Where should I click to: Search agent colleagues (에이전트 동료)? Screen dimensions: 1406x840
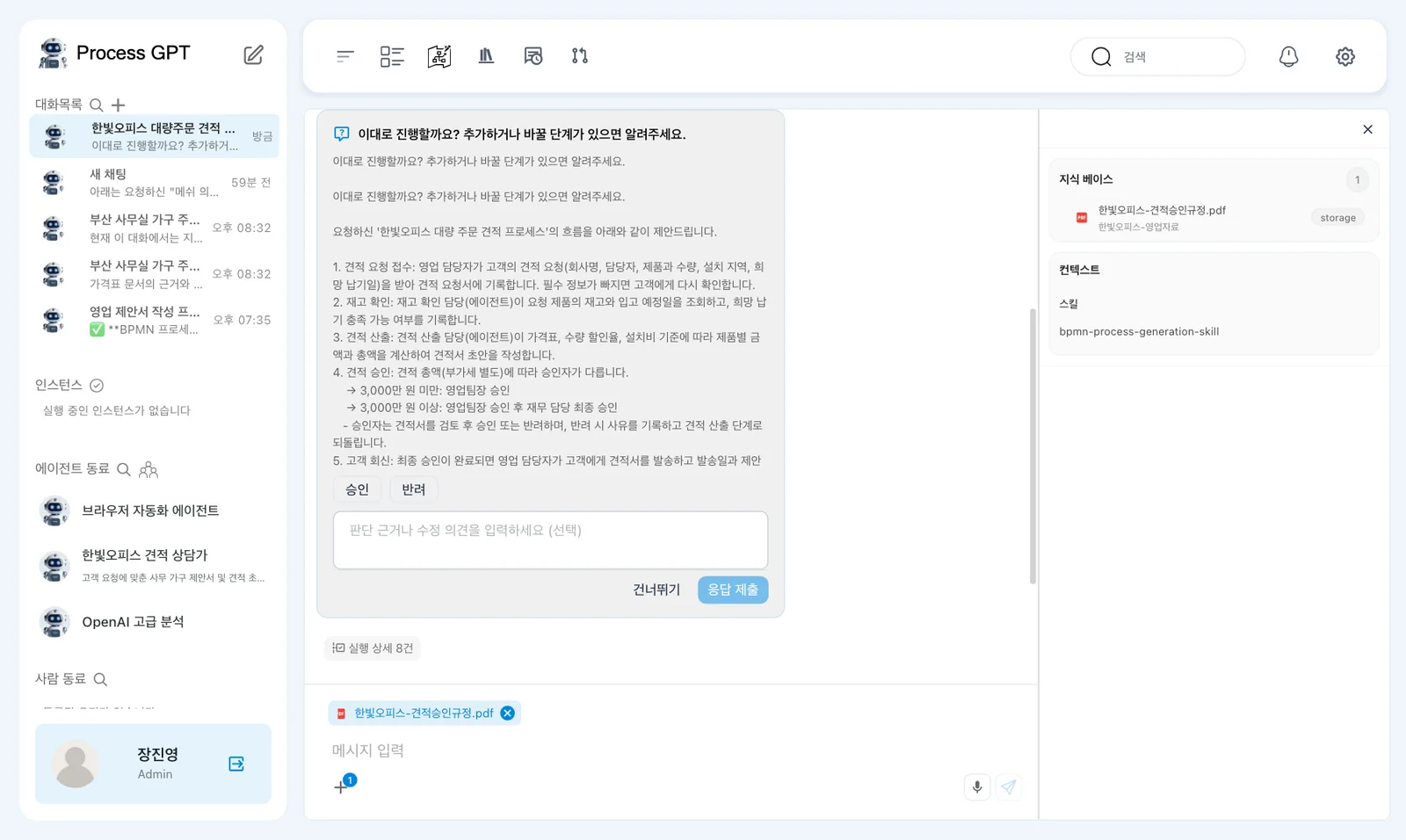pyautogui.click(x=124, y=469)
